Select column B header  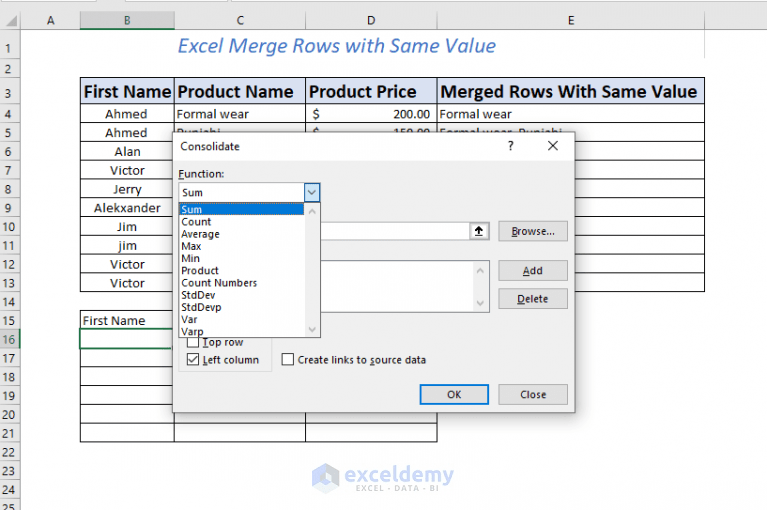click(127, 21)
